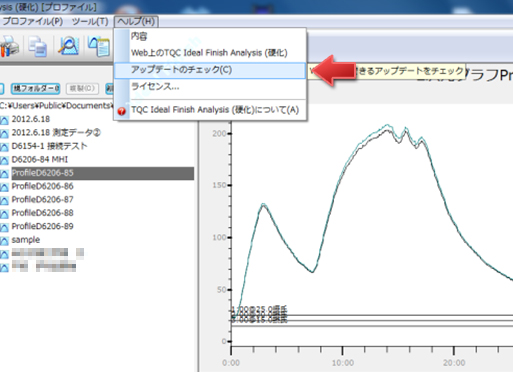513x372 pixels.
Task: Select ProfileD6206-86 in file list
Action: click(42, 186)
